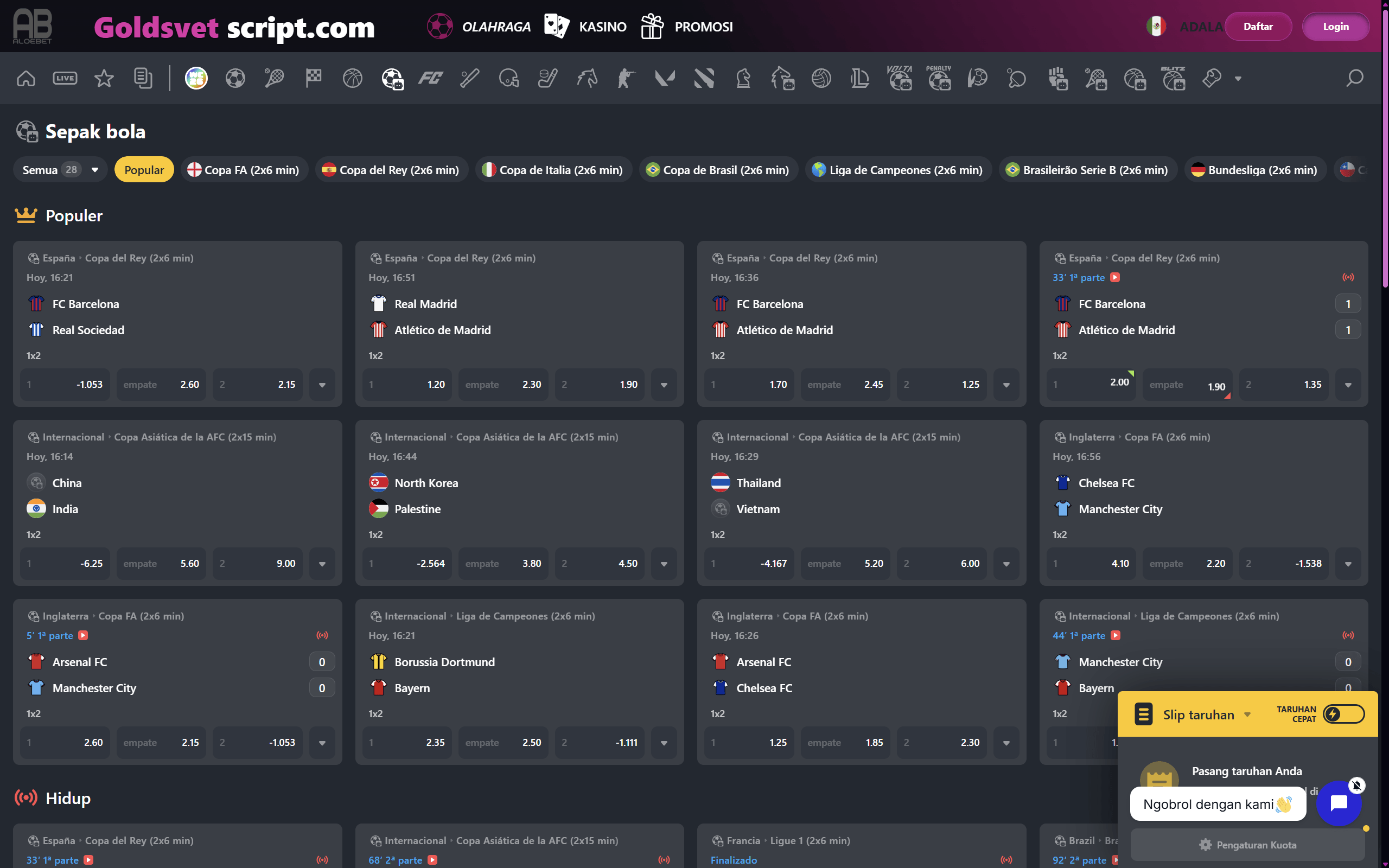
Task: Open the Ngobrol dengan kami chat bubble
Action: [1218, 803]
